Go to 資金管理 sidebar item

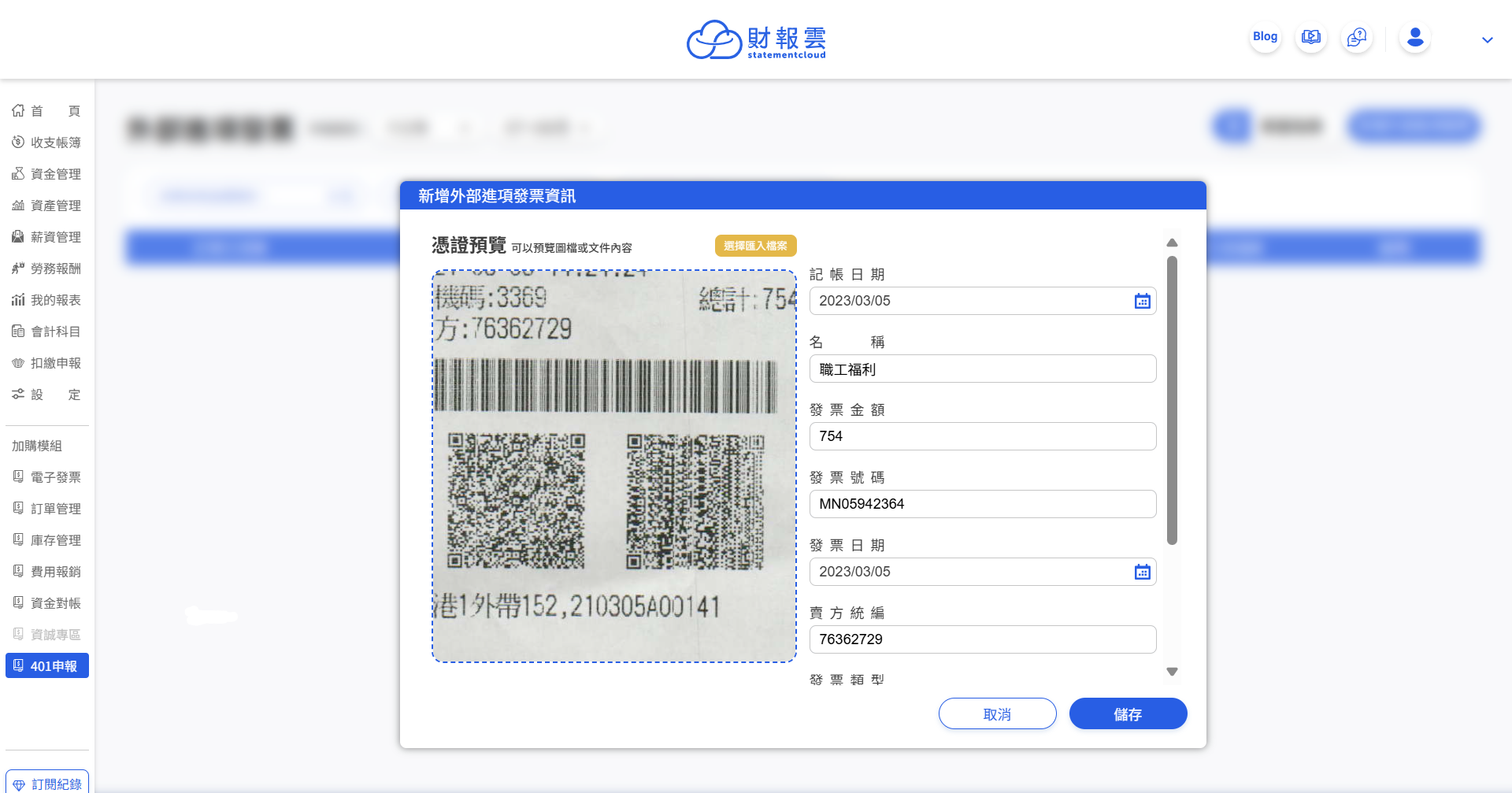coord(46,174)
